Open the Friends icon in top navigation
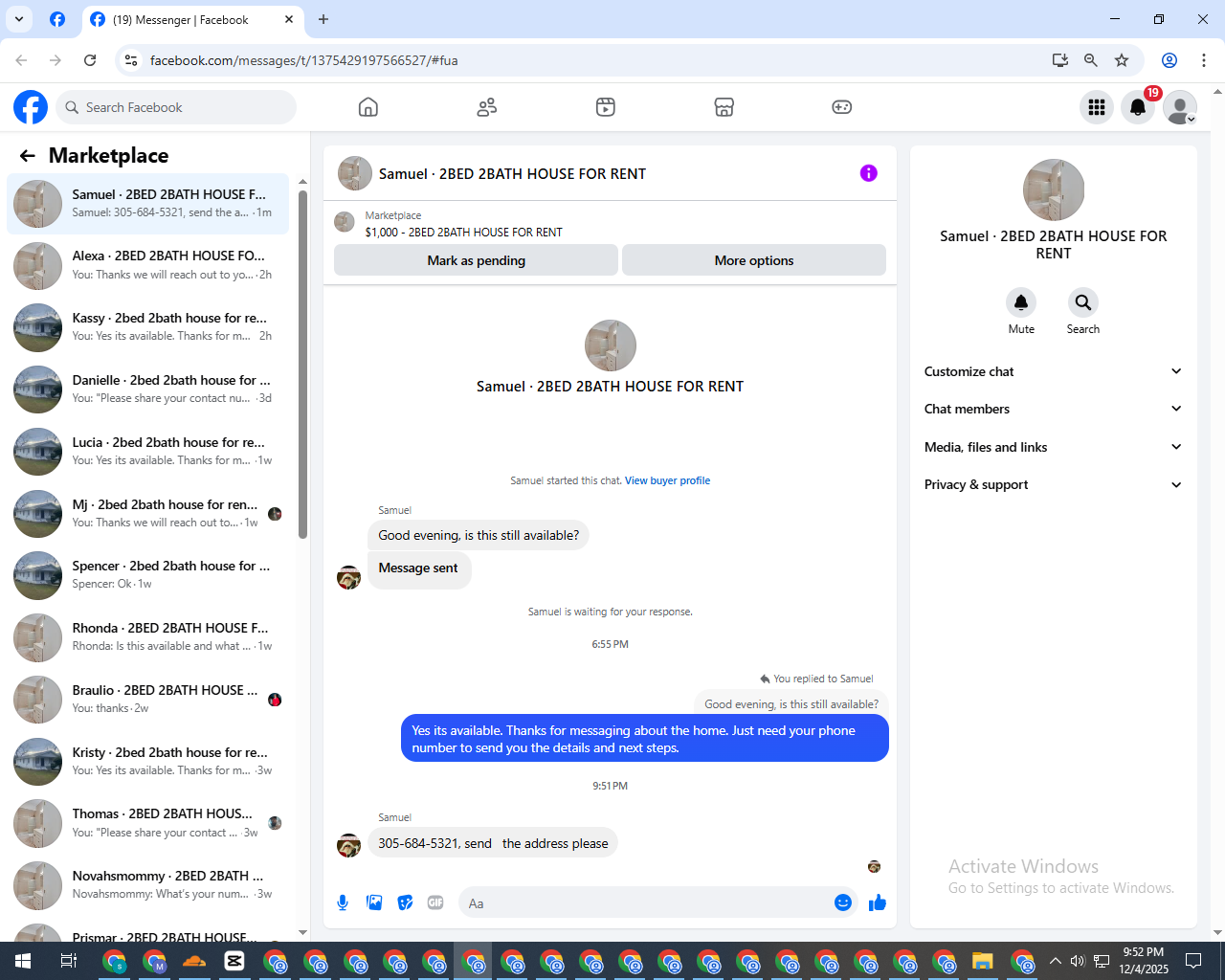Image resolution: width=1225 pixels, height=980 pixels. (x=487, y=107)
